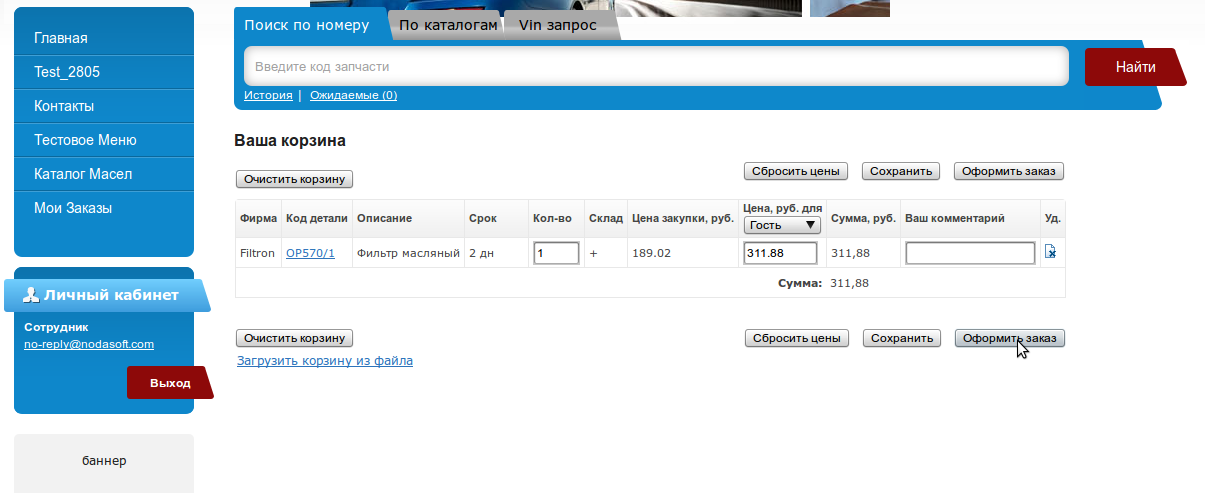Open the Гость price group dropdown
Image resolution: width=1205 pixels, height=493 pixels.
[x=782, y=226]
